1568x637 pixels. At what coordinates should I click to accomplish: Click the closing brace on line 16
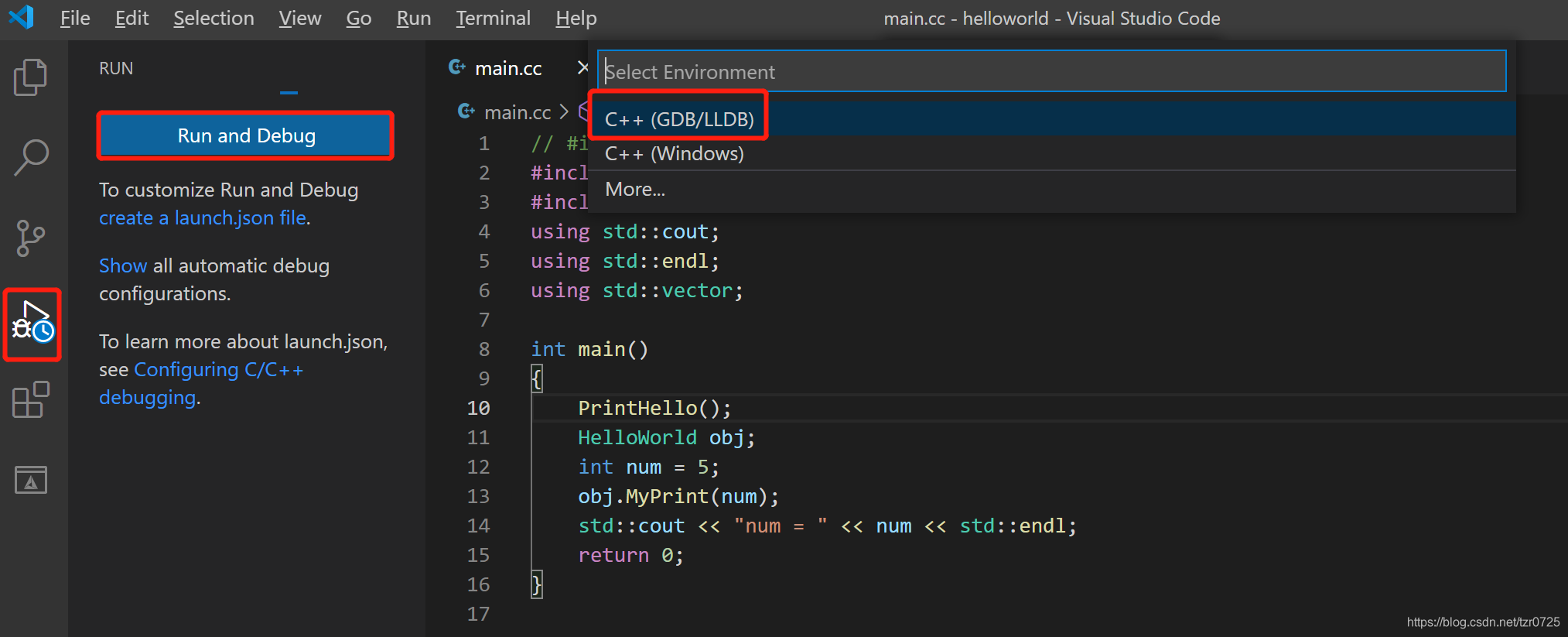pos(537,584)
